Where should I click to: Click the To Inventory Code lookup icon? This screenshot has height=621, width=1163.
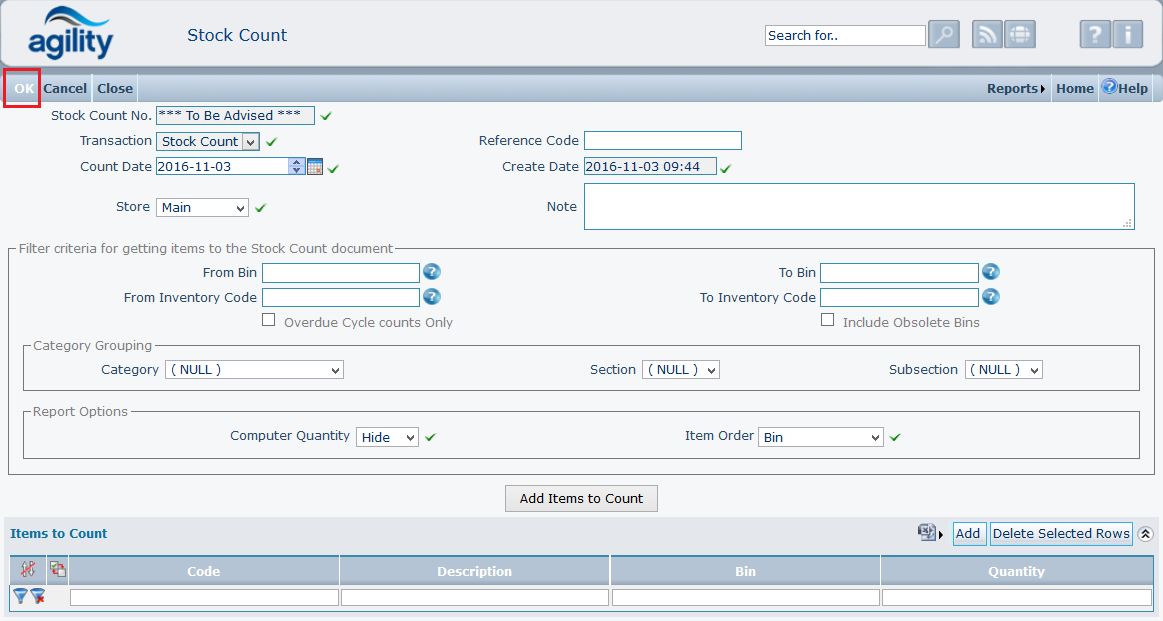990,297
